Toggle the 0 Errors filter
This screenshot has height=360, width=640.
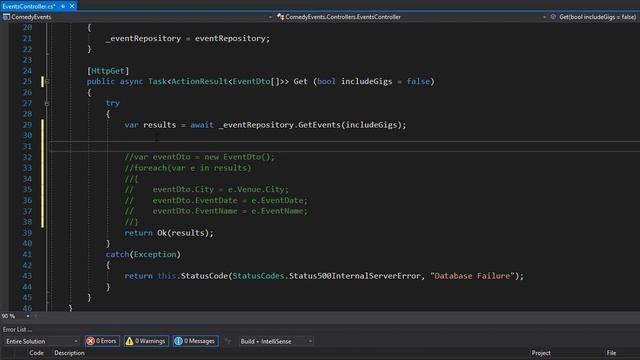click(x=102, y=341)
